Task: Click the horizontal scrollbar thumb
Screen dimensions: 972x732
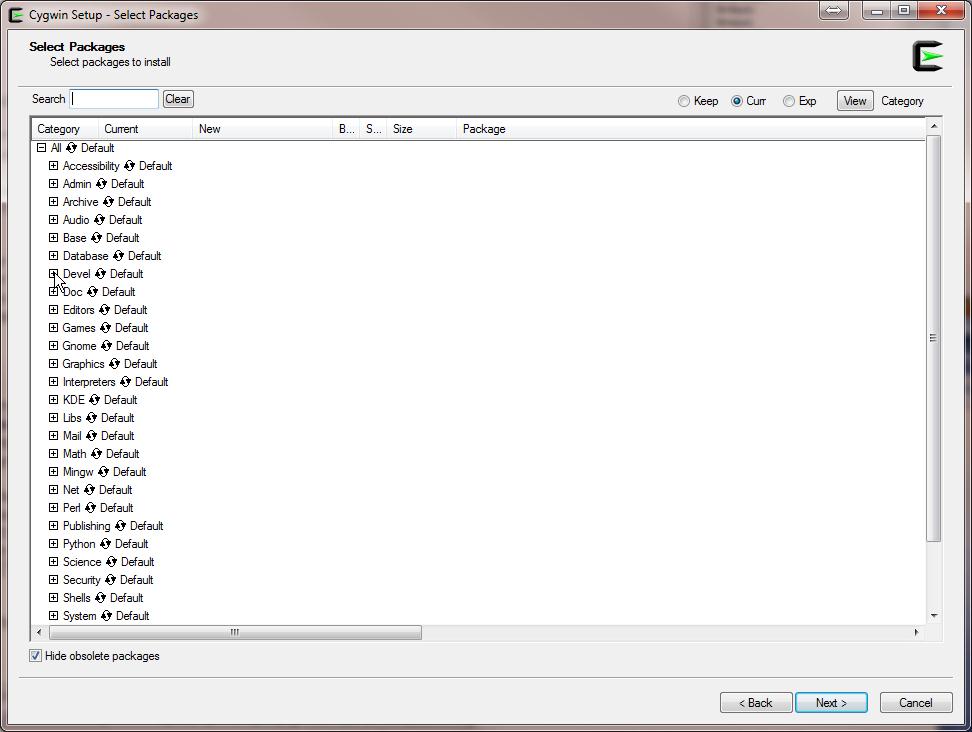Action: tap(235, 632)
